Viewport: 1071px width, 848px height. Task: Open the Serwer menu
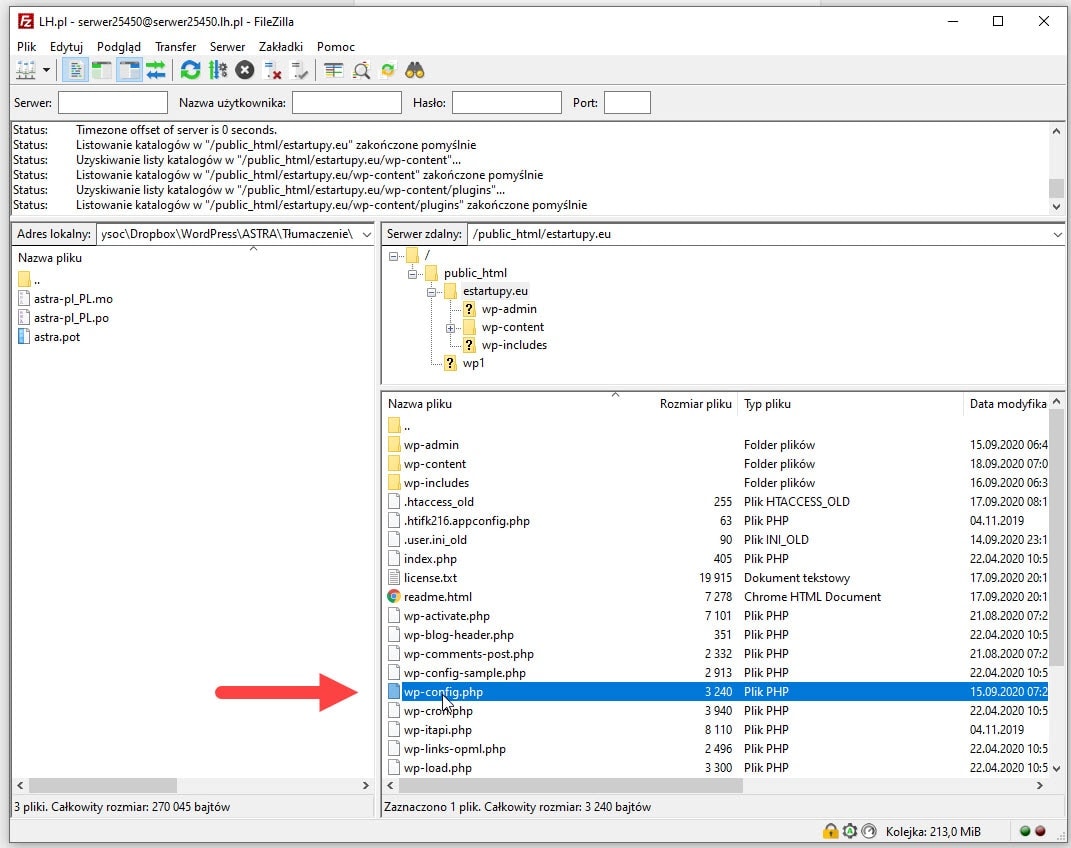(x=227, y=46)
